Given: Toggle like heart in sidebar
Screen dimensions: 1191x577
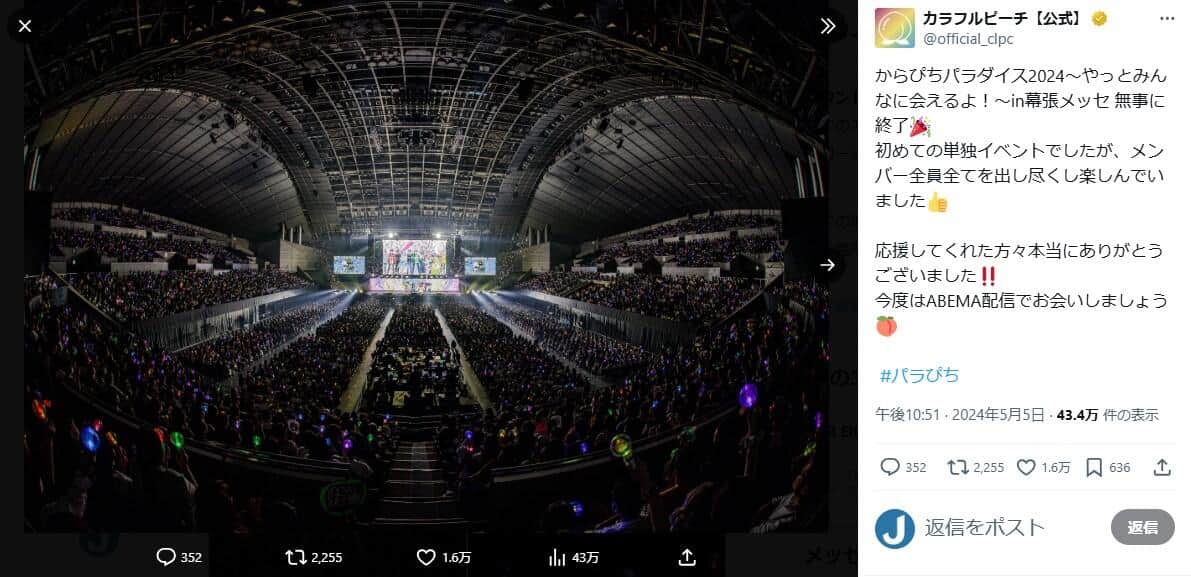Looking at the screenshot, I should (1026, 467).
